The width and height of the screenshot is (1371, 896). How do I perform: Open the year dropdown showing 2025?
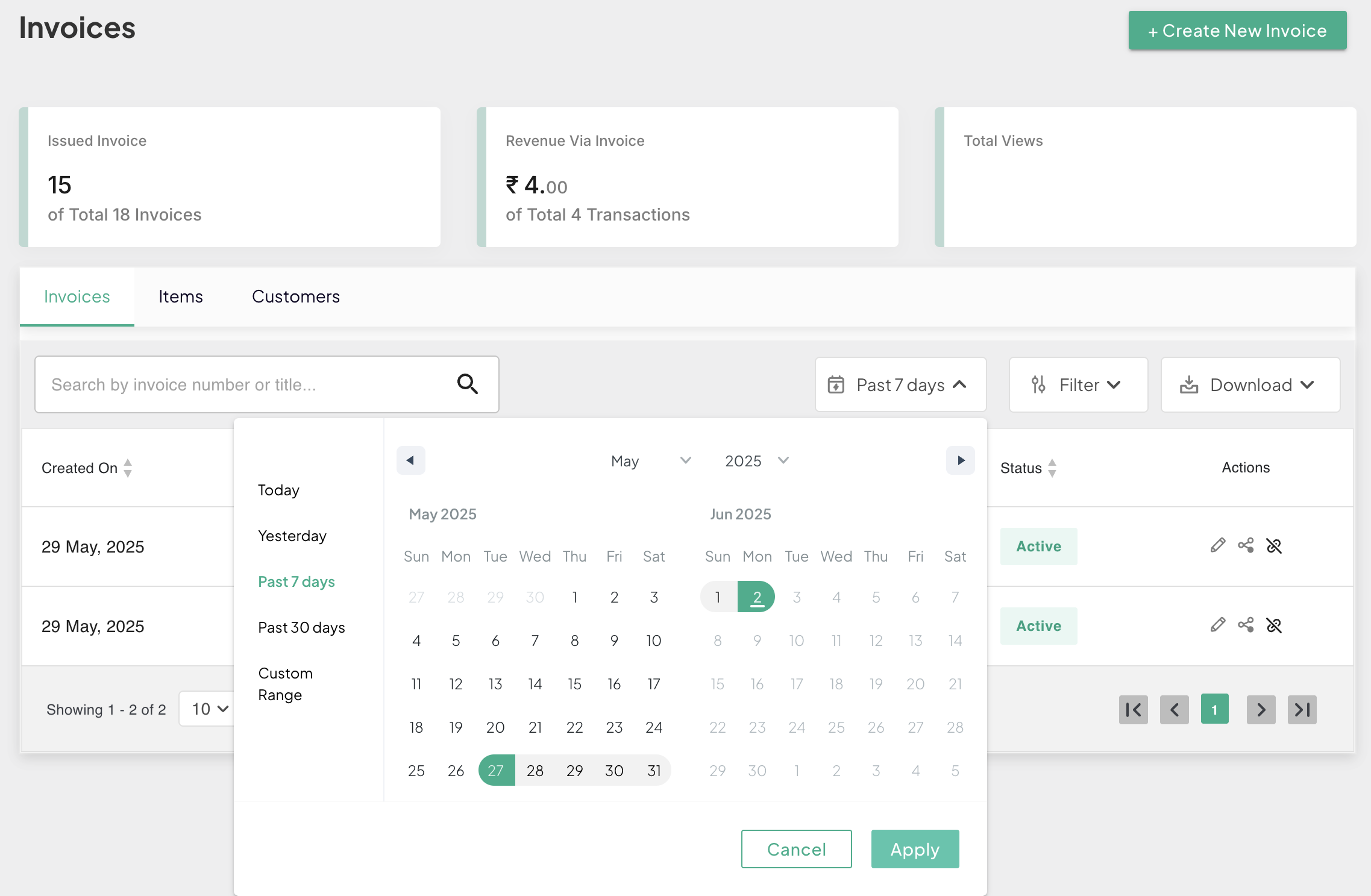click(756, 461)
